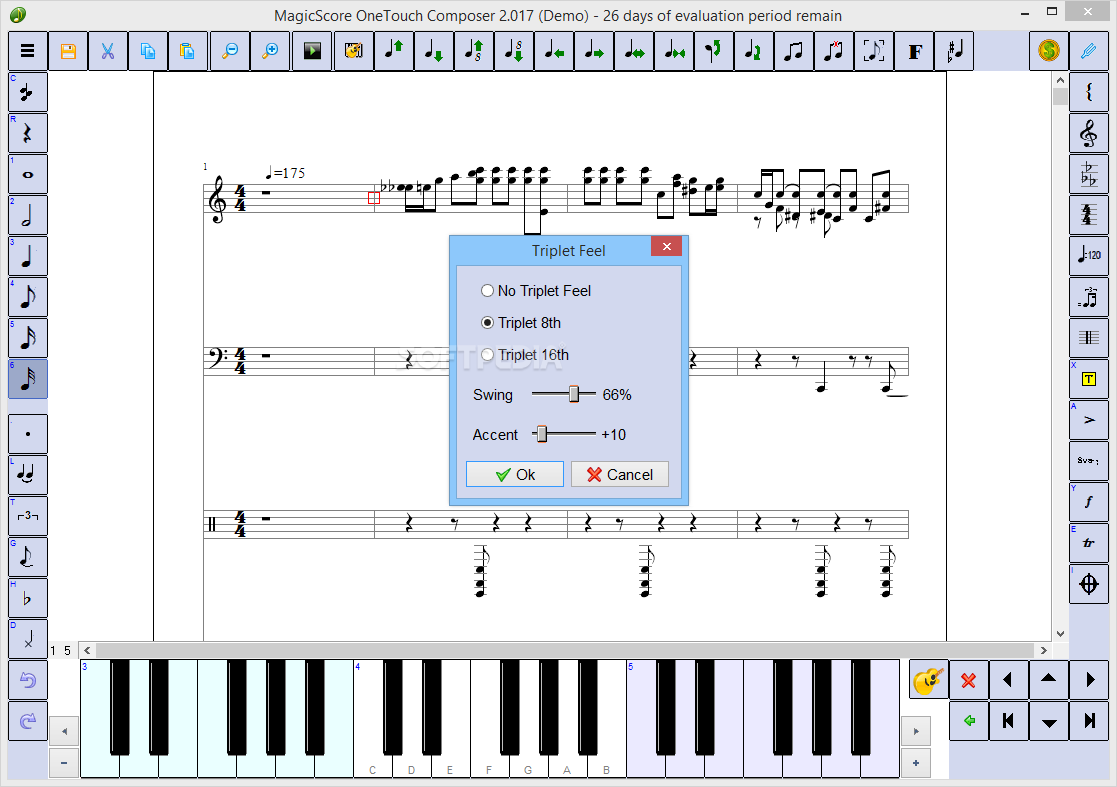Click the tempo quarter=120 icon
This screenshot has width=1117, height=787.
coord(1089,256)
